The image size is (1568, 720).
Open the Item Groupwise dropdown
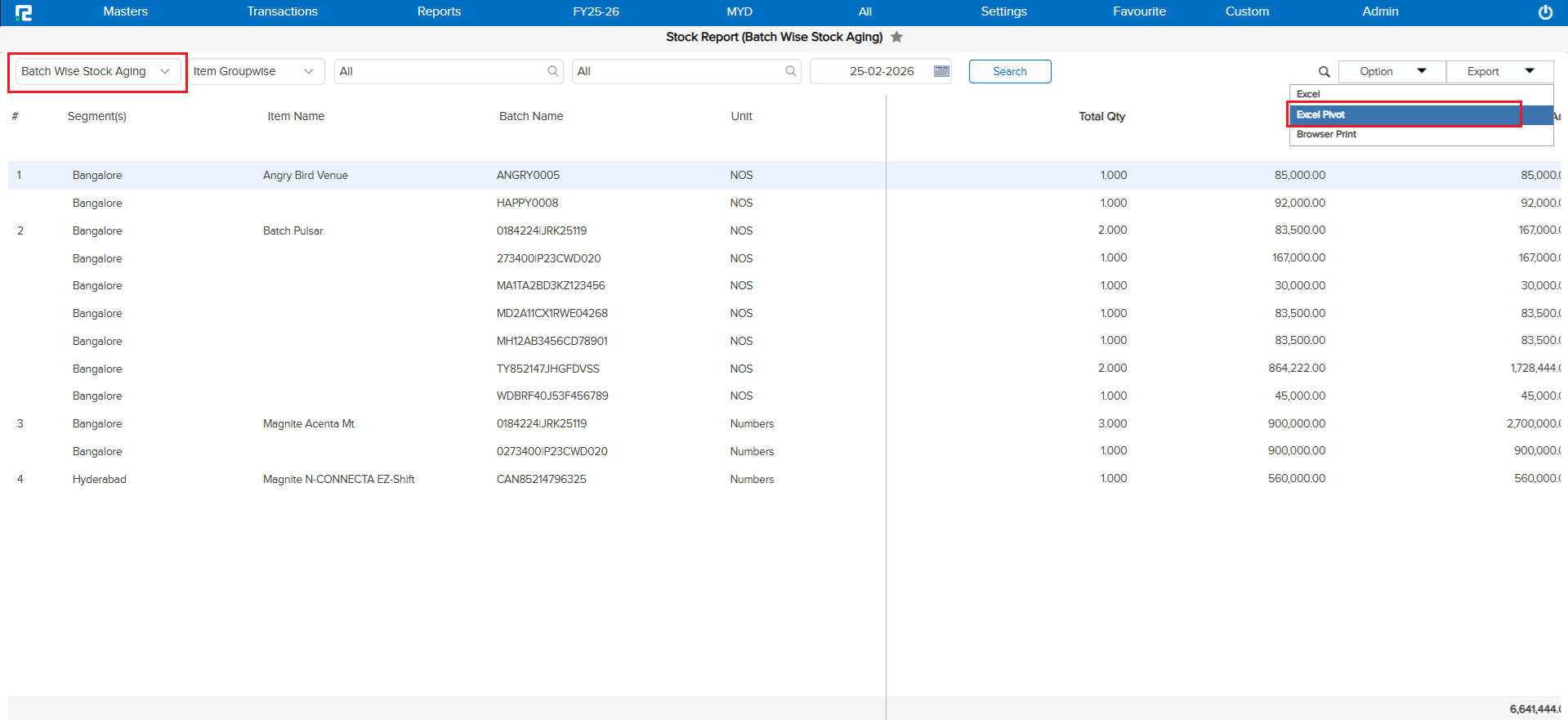pyautogui.click(x=256, y=71)
